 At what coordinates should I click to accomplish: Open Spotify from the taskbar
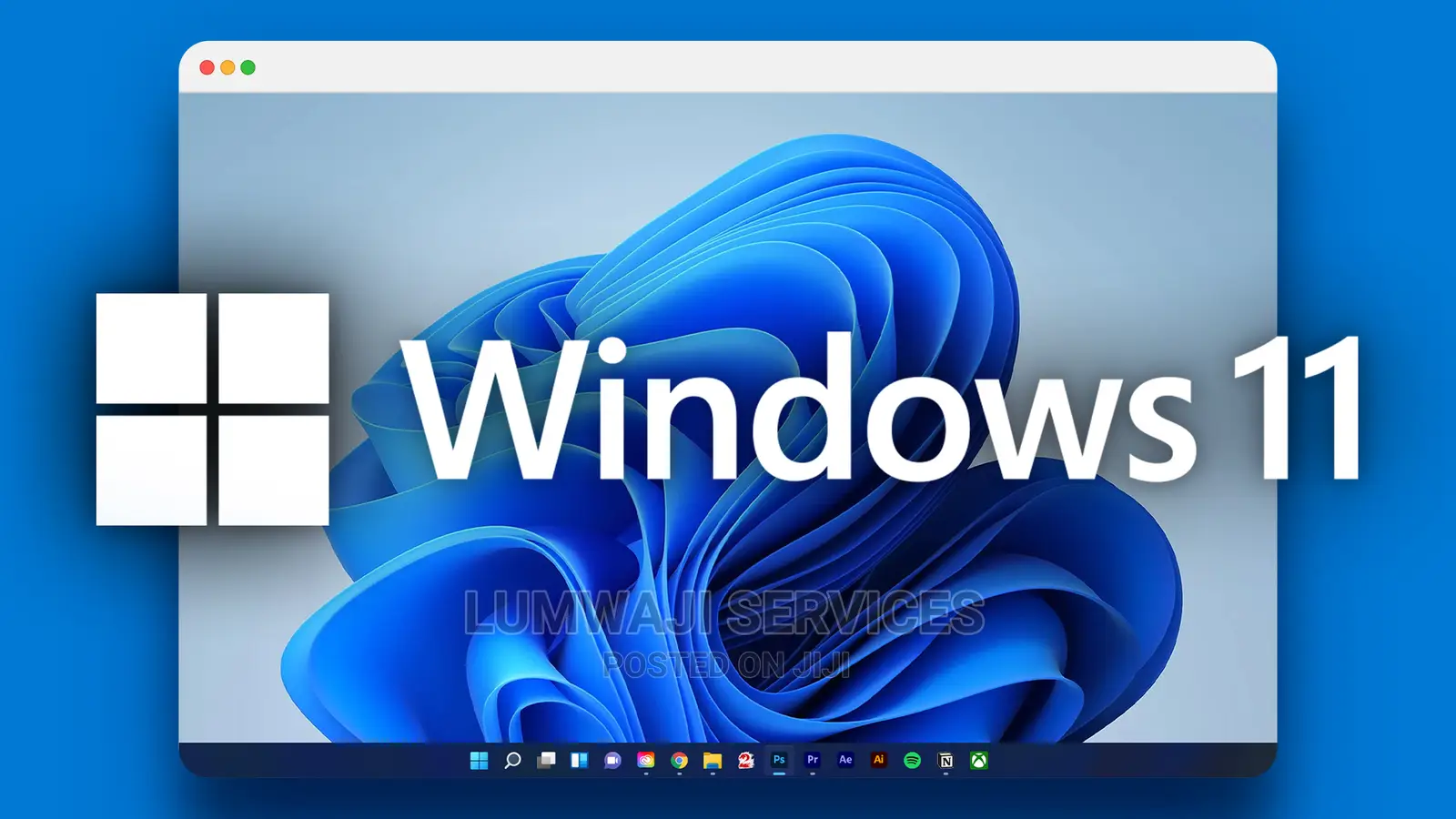[913, 761]
